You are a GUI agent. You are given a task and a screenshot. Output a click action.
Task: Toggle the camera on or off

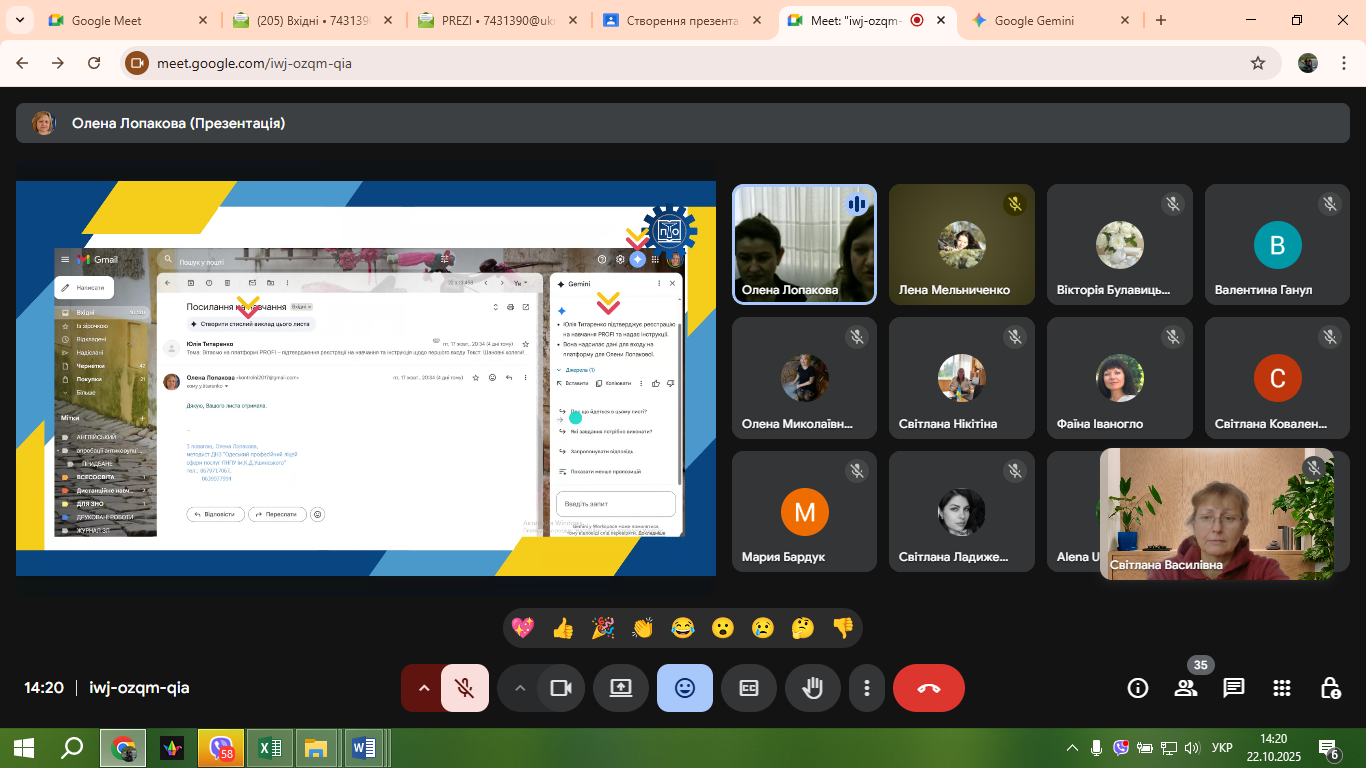click(x=560, y=688)
